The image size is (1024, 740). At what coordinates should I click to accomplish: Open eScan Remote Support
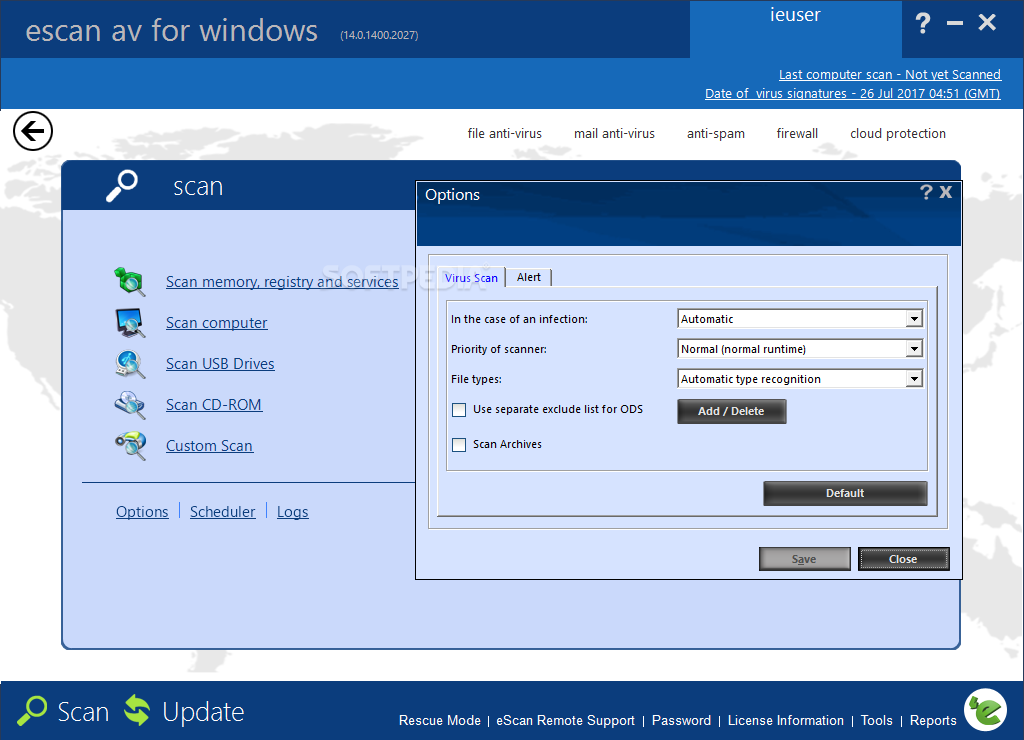pyautogui.click(x=565, y=720)
